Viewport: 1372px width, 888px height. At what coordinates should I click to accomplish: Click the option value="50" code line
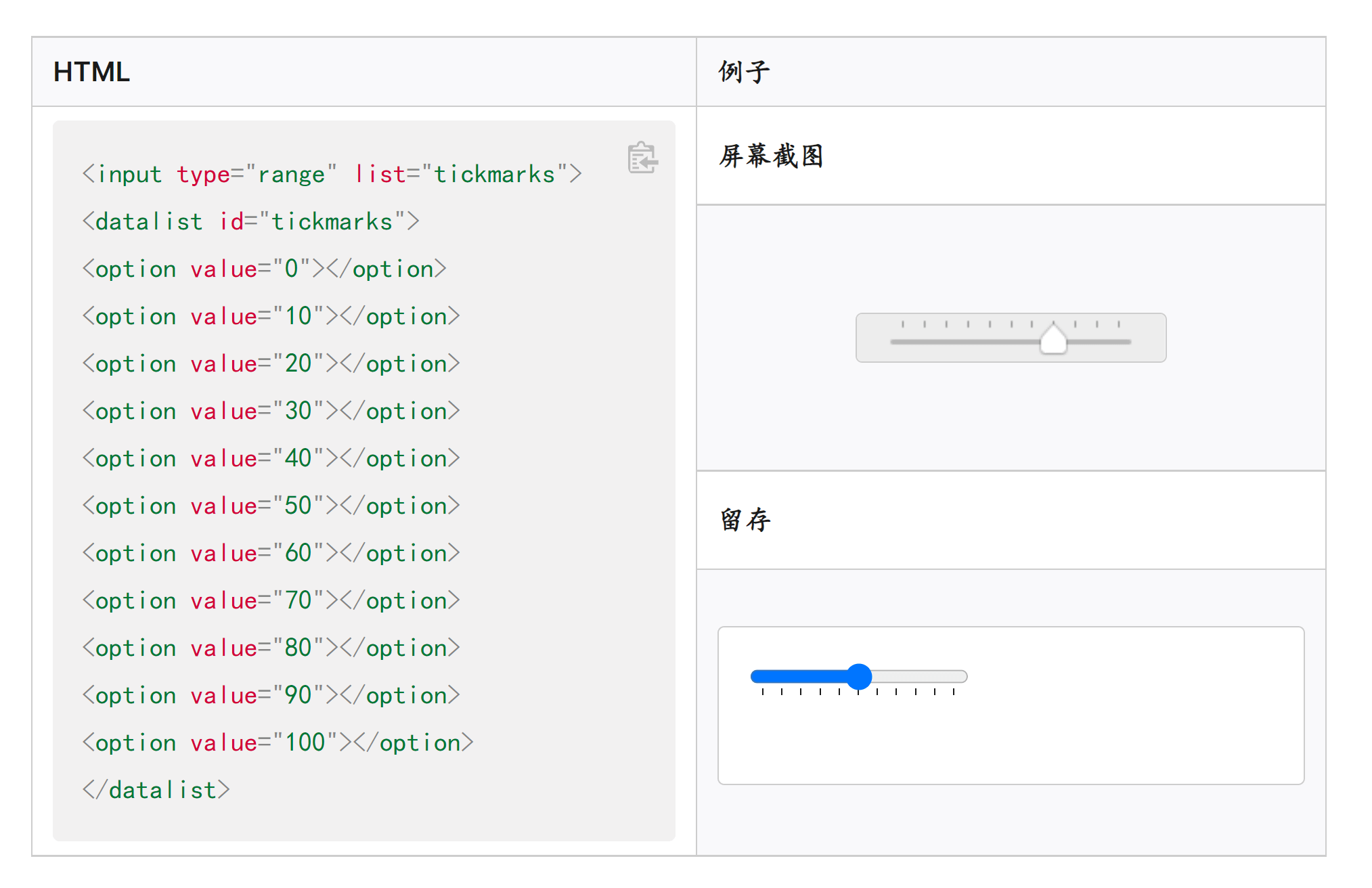point(271,506)
